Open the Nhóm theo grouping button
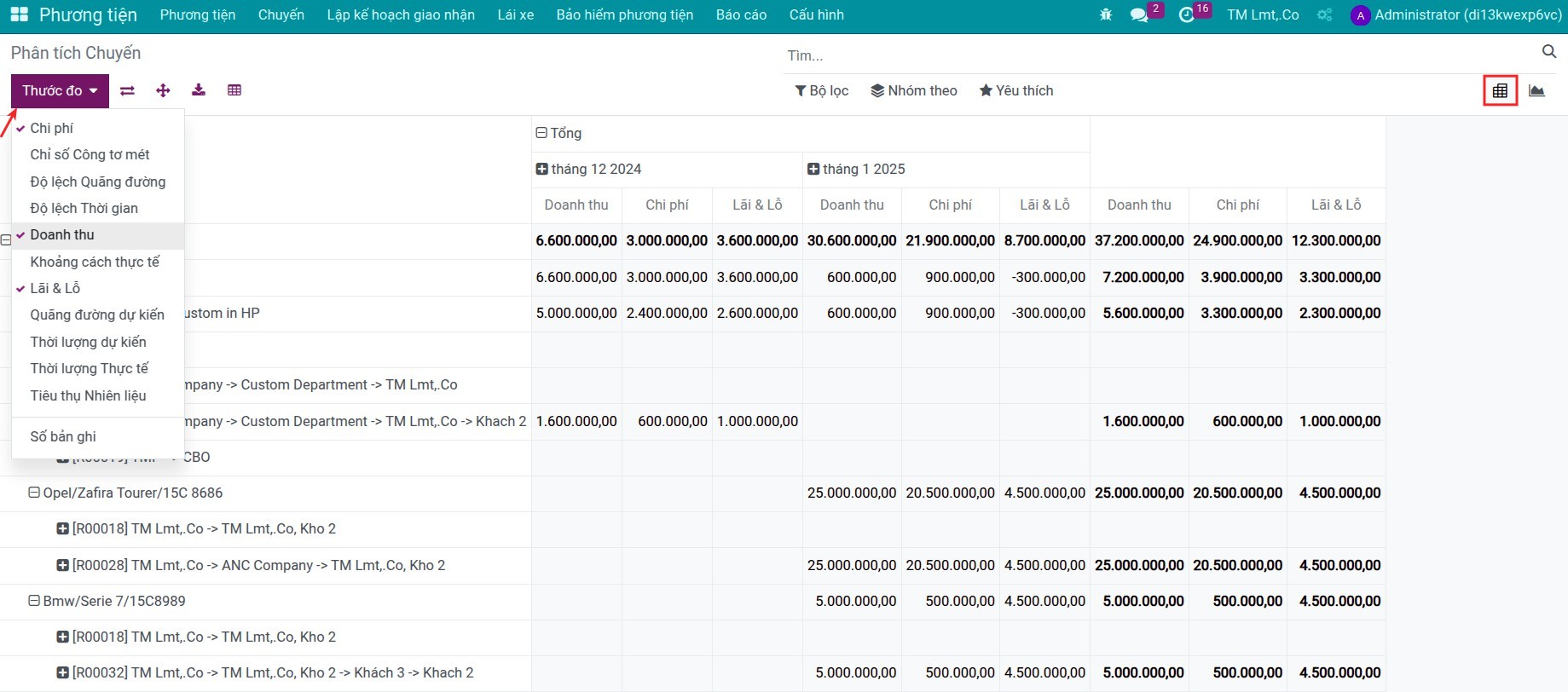Viewport: 1568px width, 692px height. tap(914, 90)
